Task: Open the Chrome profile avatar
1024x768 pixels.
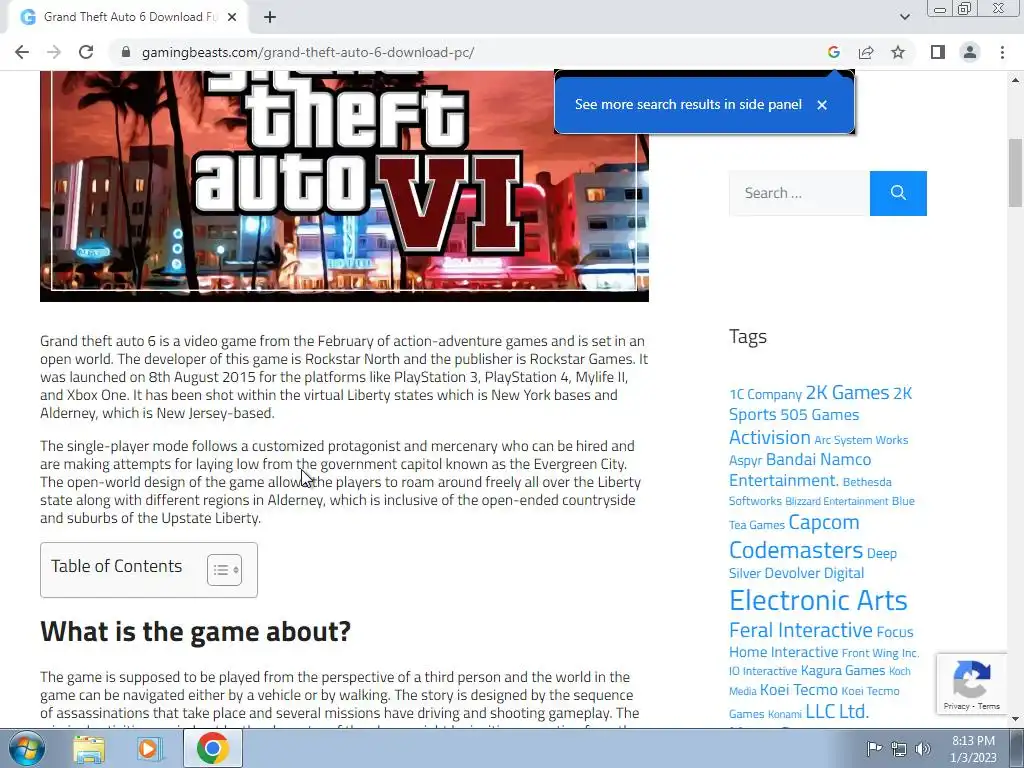Action: pos(970,52)
